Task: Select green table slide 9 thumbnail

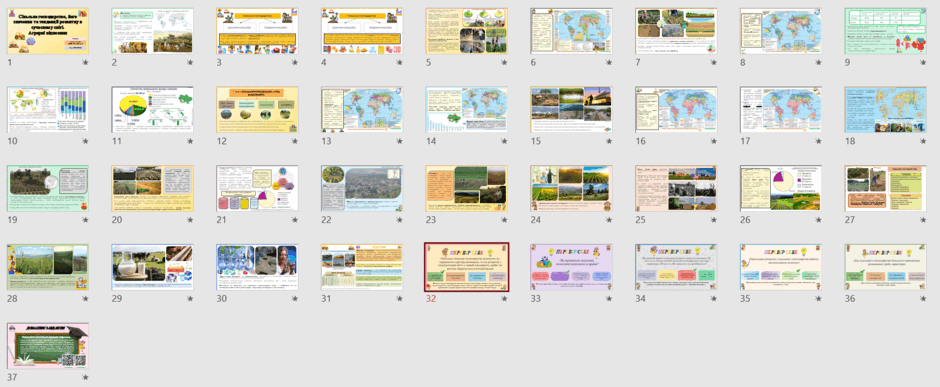Action: point(886,31)
